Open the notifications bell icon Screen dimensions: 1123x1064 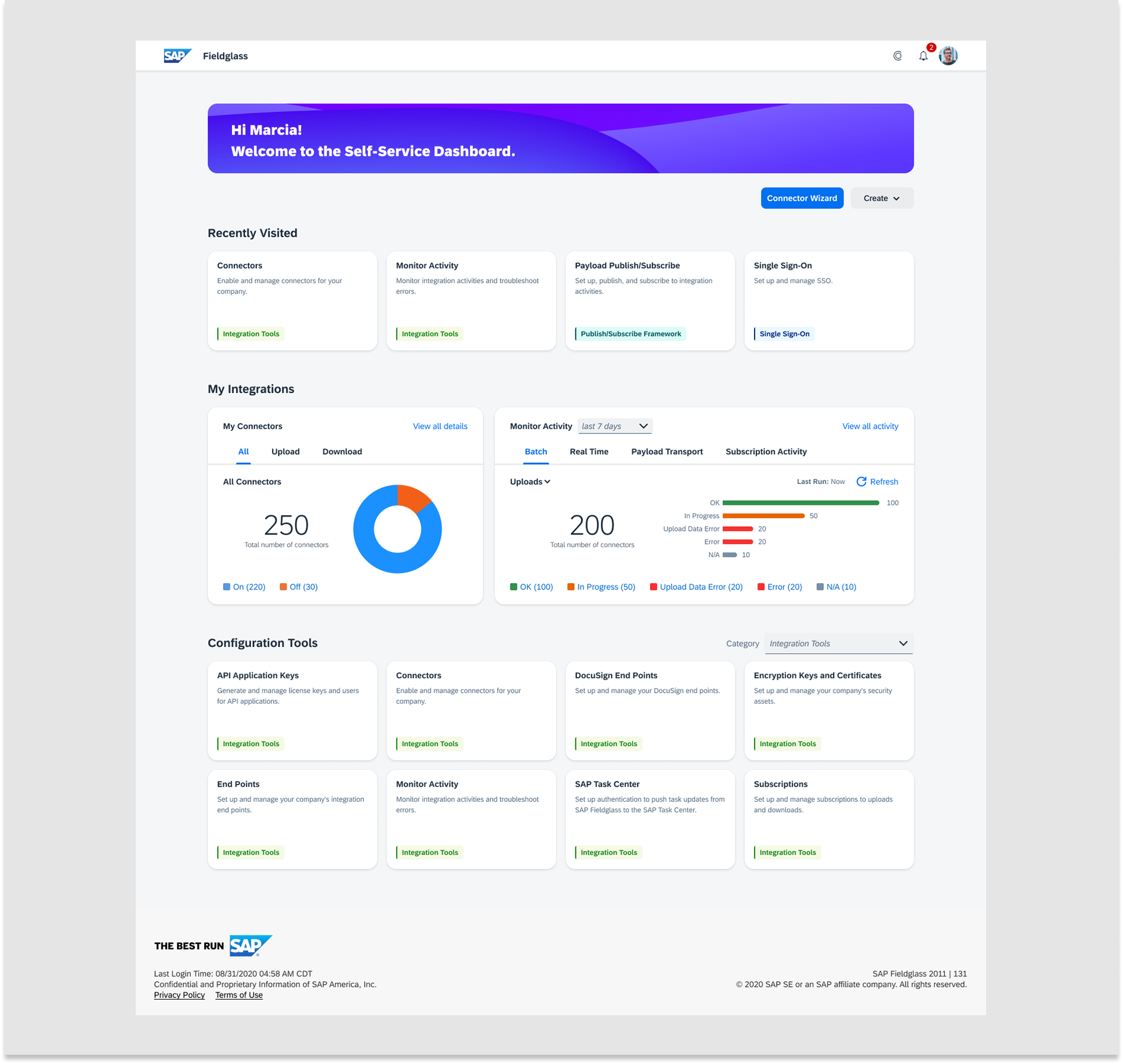(923, 56)
